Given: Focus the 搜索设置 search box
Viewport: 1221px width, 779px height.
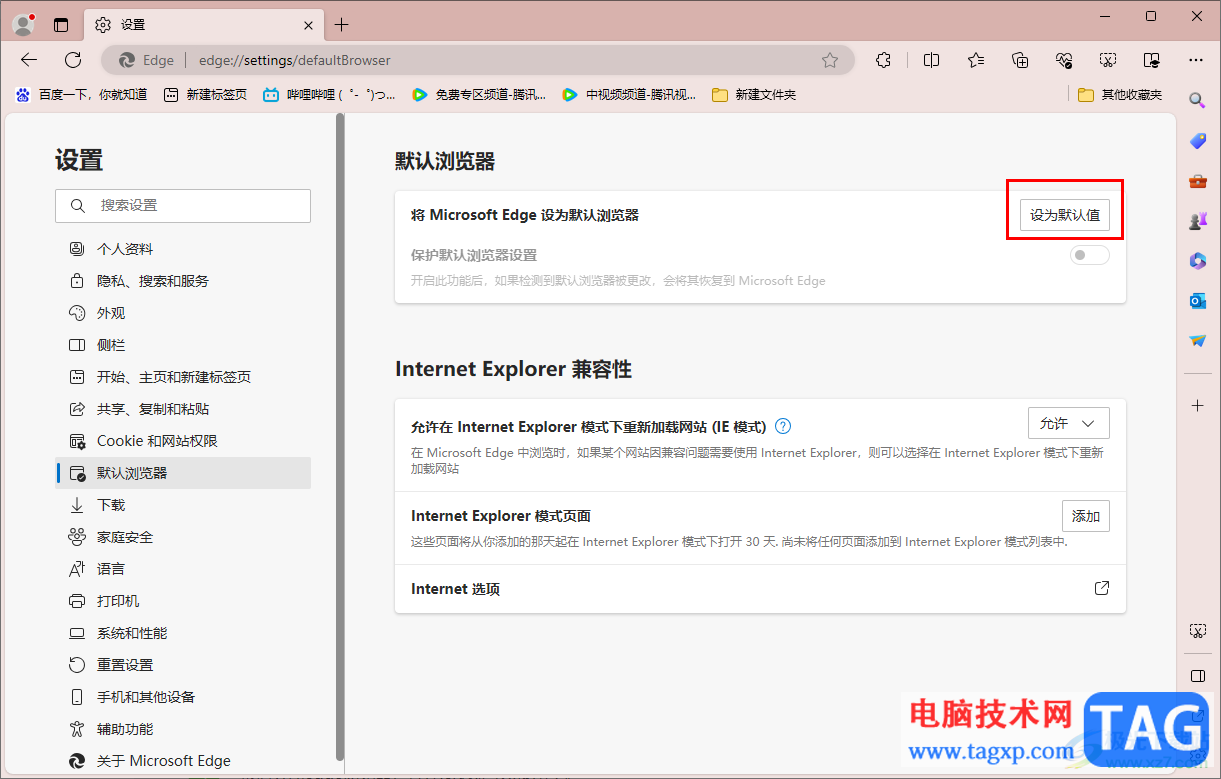Looking at the screenshot, I should point(183,205).
